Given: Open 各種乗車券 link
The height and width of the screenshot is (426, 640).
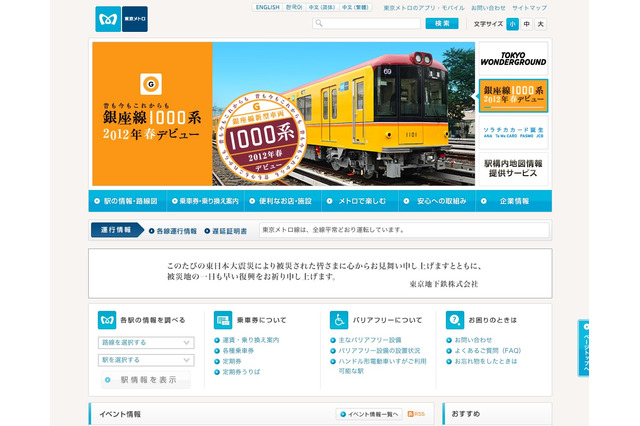Looking at the screenshot, I should (238, 351).
